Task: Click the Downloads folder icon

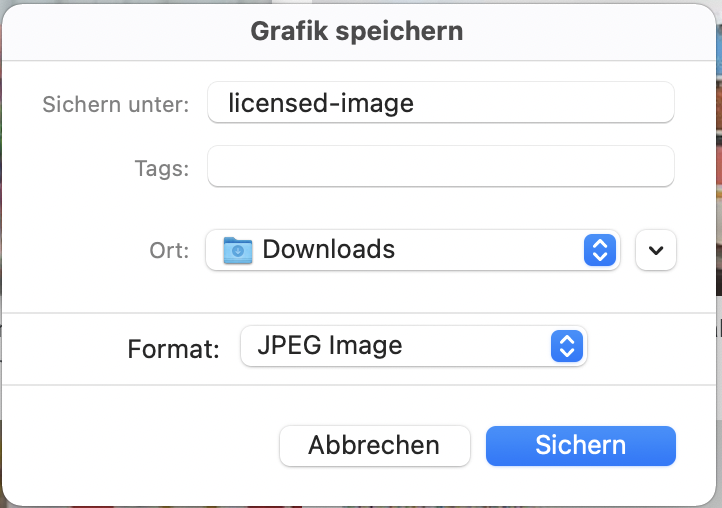Action: (x=238, y=250)
